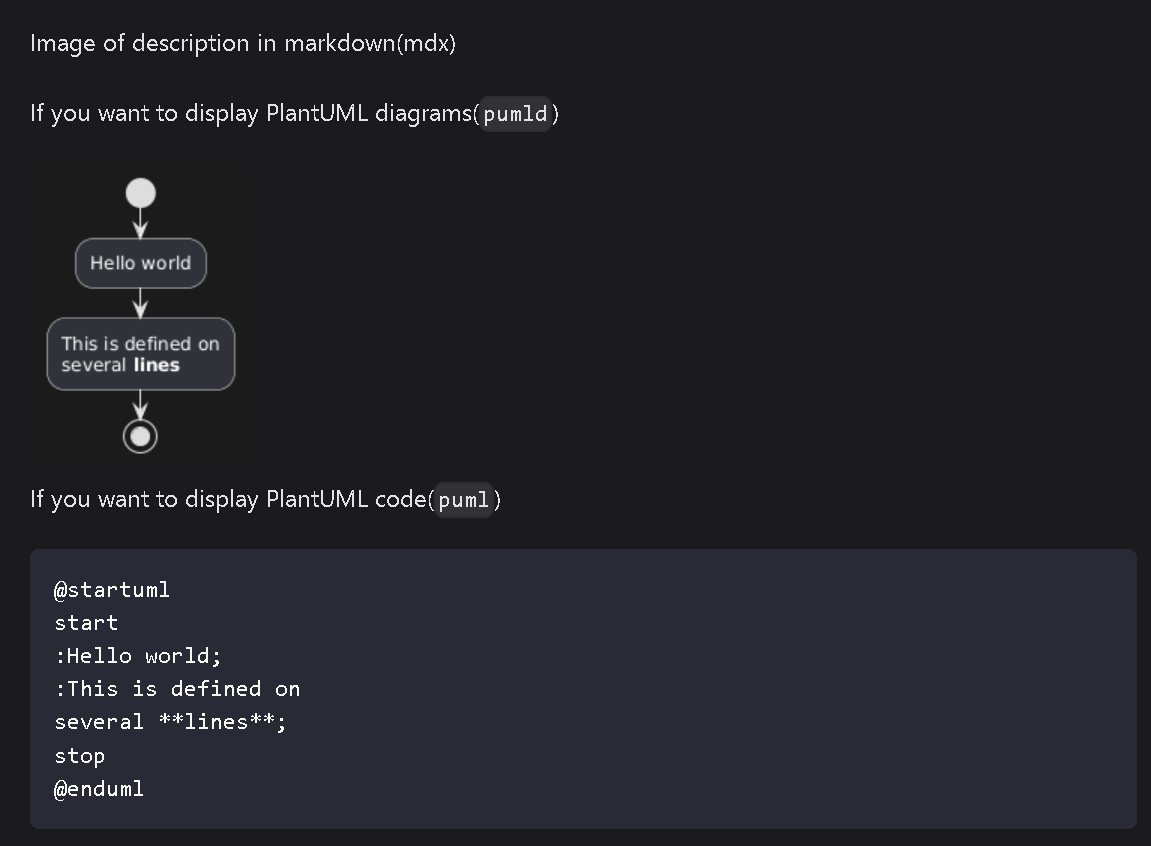Click the 'Image of description in markdown(mdx)' heading text
Screen dimensions: 1151x846
click(243, 43)
